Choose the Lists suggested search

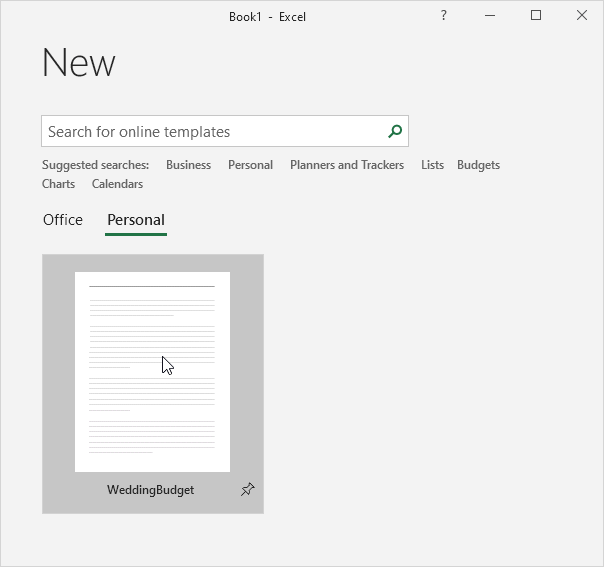(x=432, y=165)
